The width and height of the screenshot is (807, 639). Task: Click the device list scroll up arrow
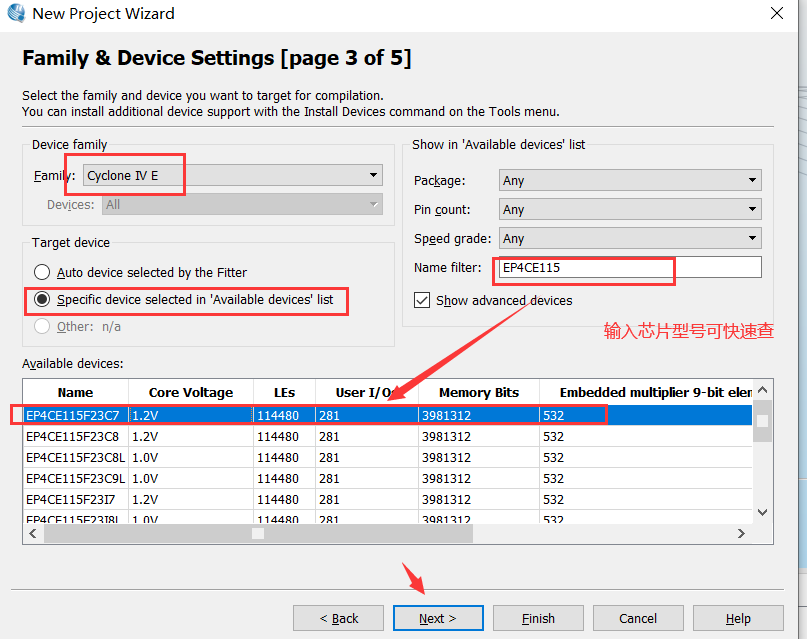point(763,390)
